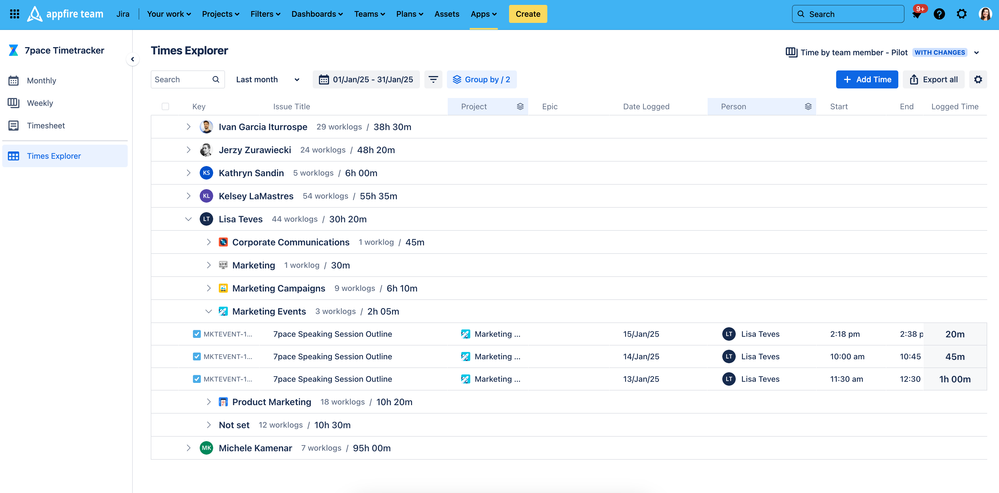Open the saved view chevron dropdown
The image size is (999, 493).
point(977,52)
